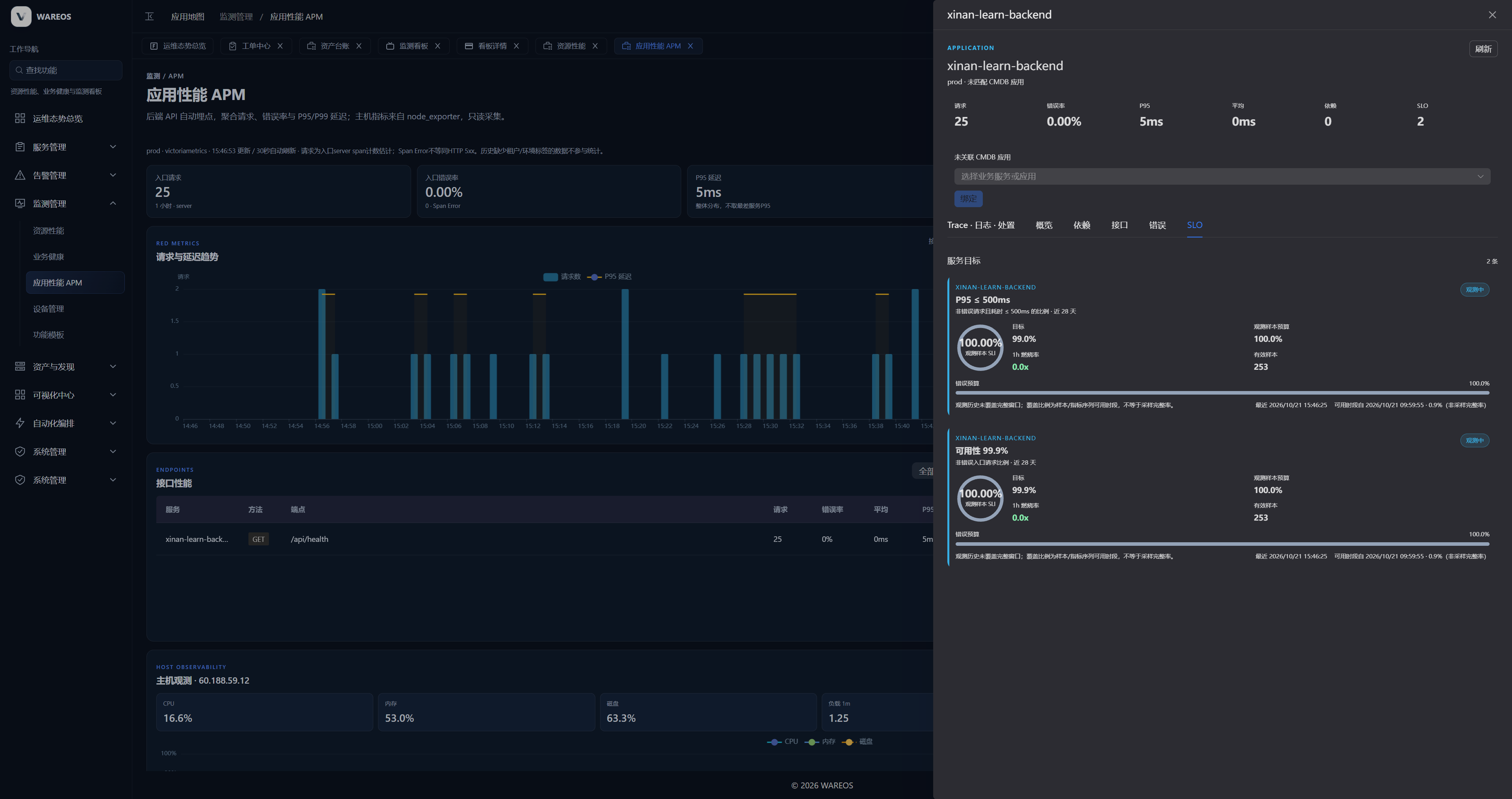Click the 可视化中心 grid icon

(x=20, y=395)
